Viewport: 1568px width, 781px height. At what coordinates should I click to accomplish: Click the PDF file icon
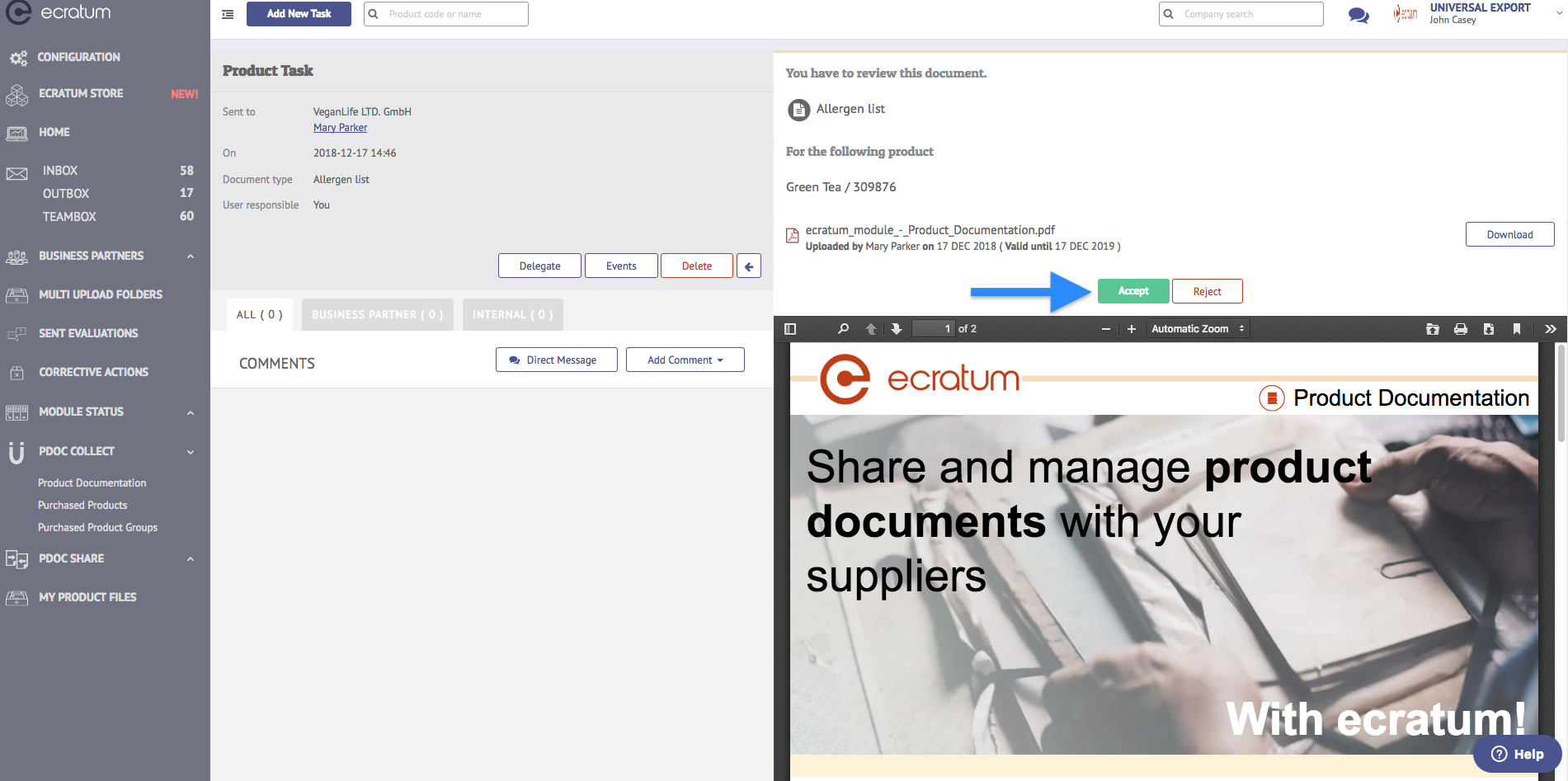click(792, 236)
